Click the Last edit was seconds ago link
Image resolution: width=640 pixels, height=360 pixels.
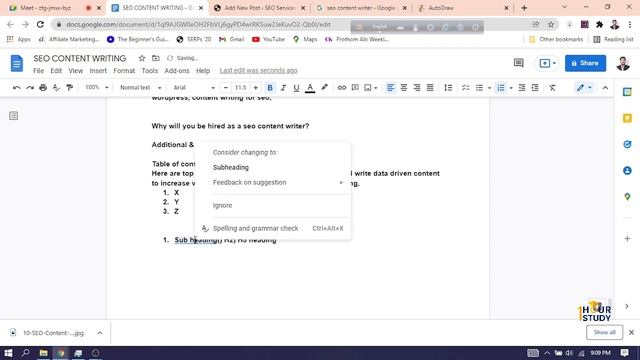[258, 71]
